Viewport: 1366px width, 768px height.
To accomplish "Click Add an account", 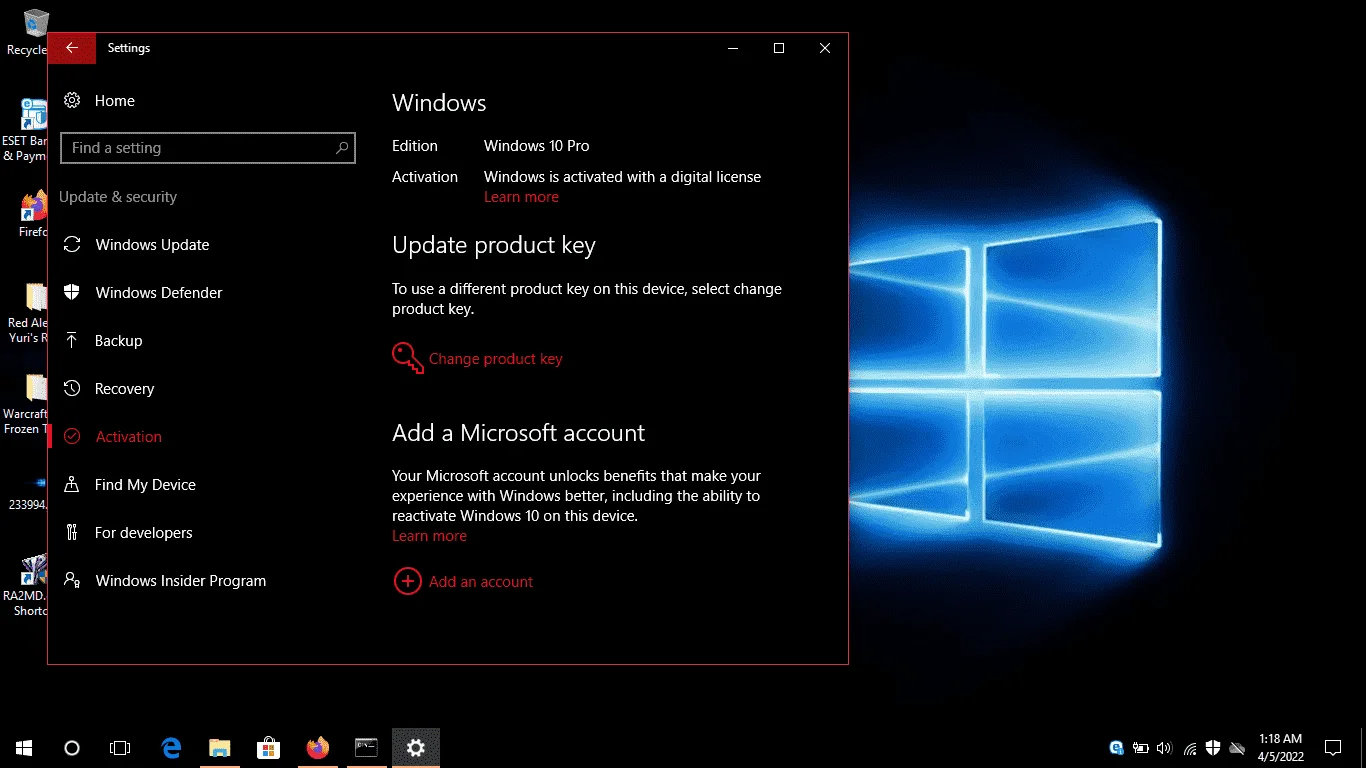I will coord(464,581).
